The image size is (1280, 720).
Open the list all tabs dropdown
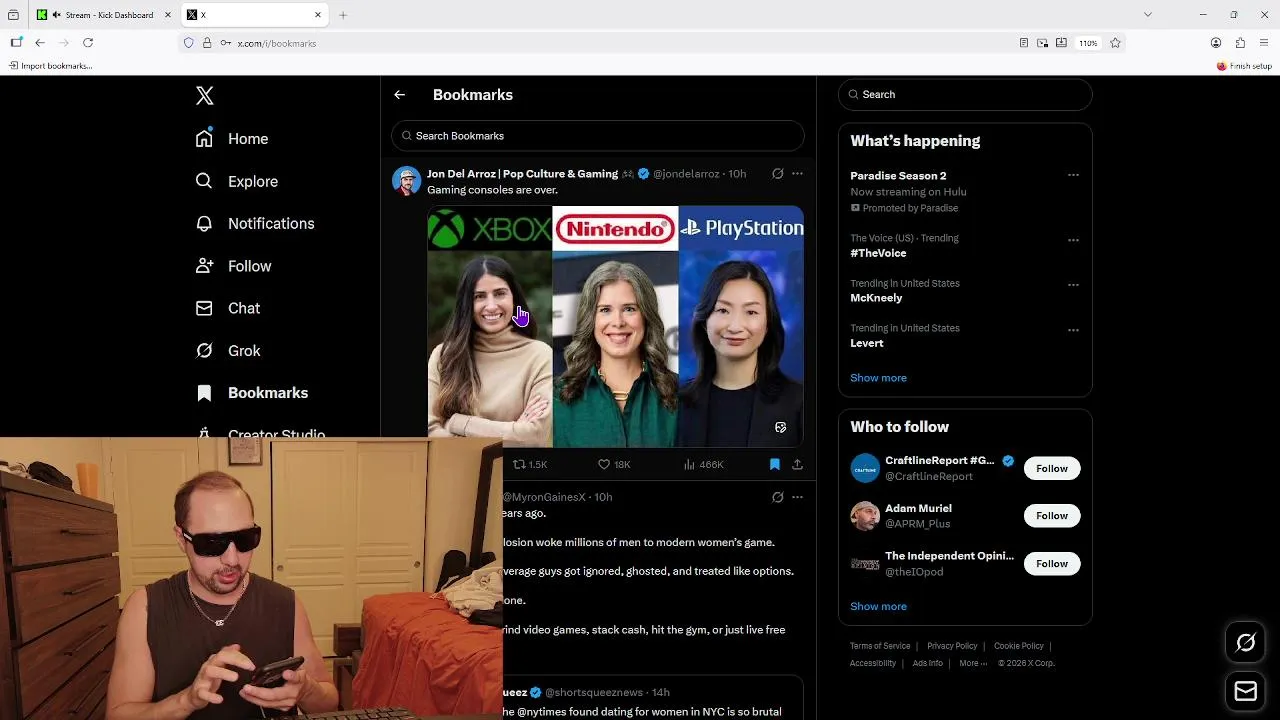pyautogui.click(x=1147, y=15)
